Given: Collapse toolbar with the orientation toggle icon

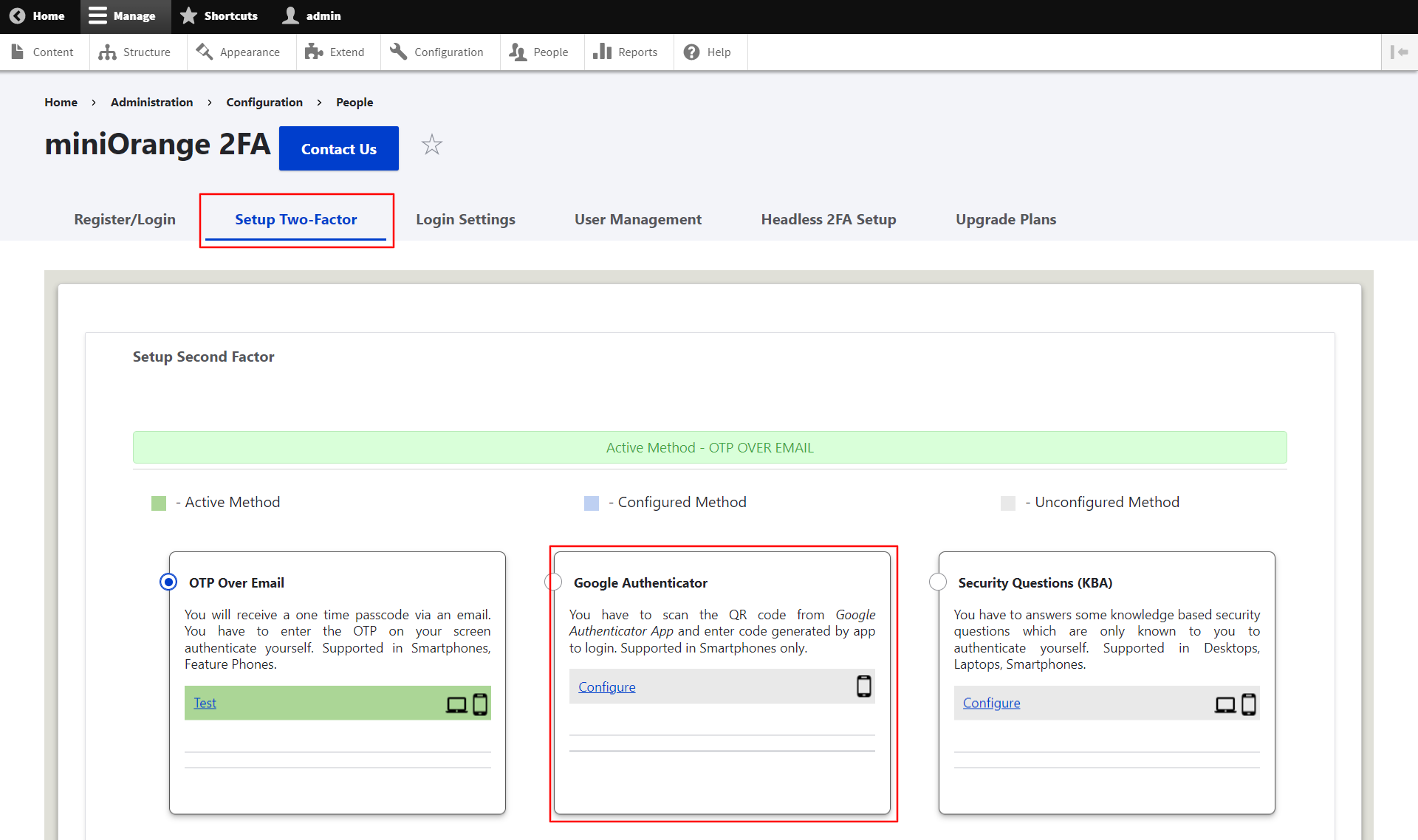Looking at the screenshot, I should point(1399,52).
